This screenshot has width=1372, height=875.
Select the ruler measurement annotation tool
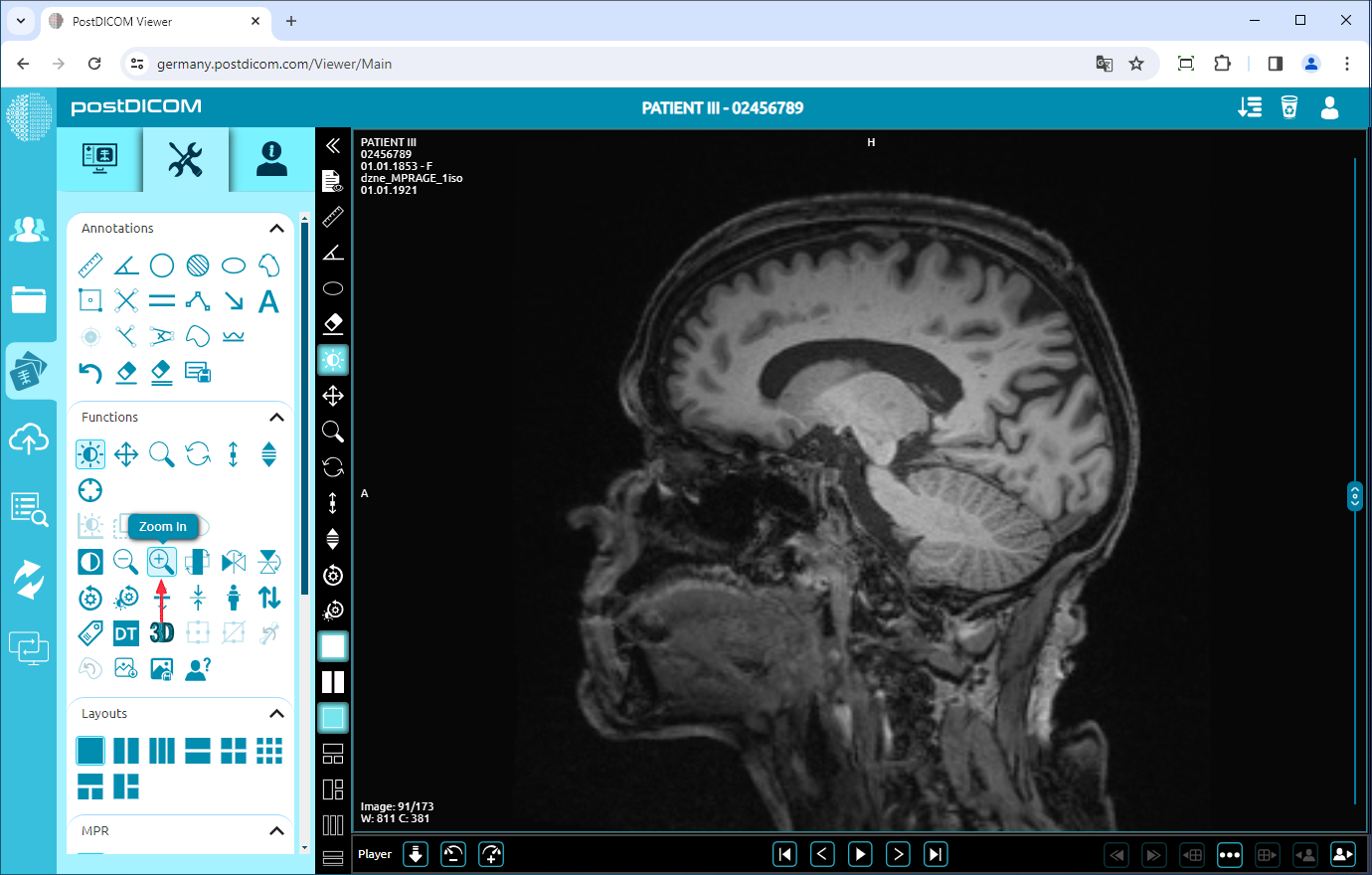tap(90, 264)
